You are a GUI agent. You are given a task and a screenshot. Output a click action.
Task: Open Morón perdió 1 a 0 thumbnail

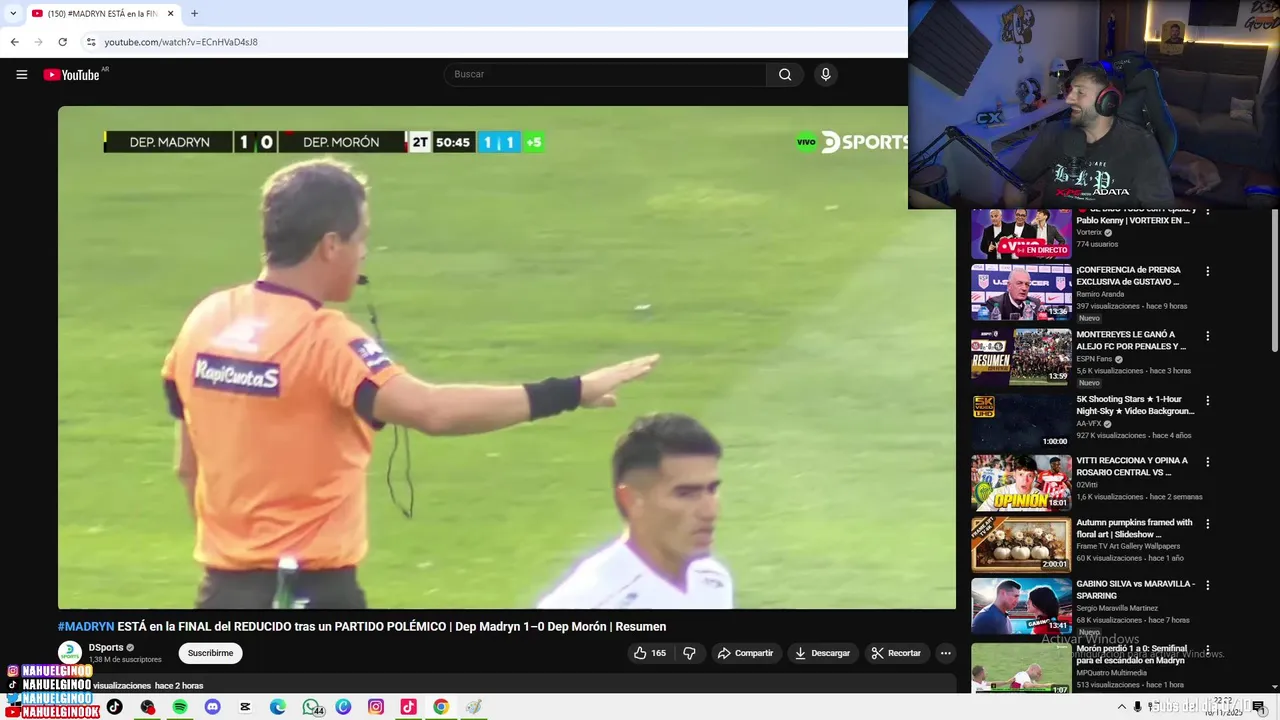coord(1021,668)
